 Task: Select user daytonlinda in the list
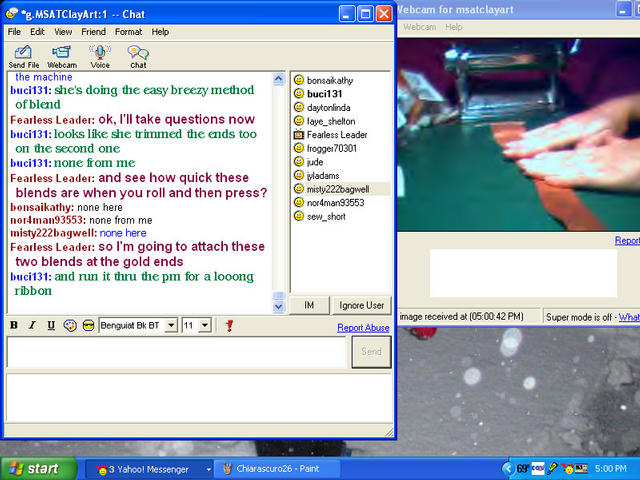click(329, 108)
